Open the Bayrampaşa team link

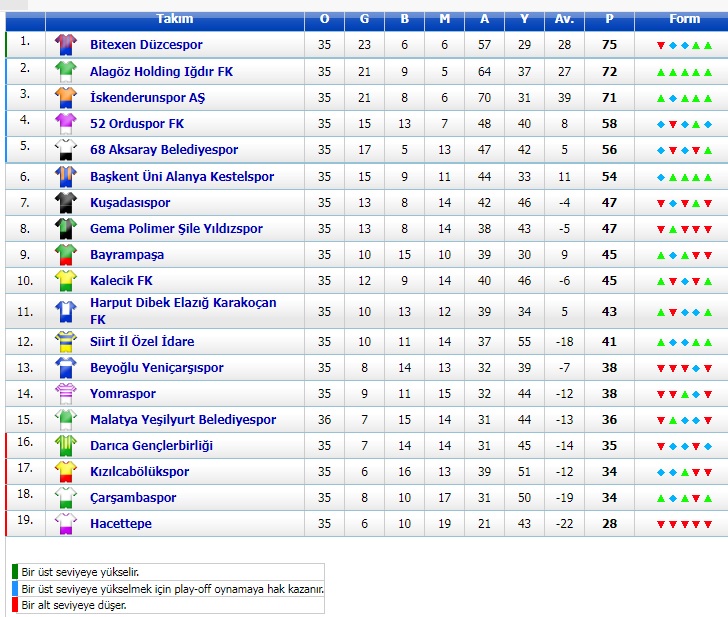127,255
